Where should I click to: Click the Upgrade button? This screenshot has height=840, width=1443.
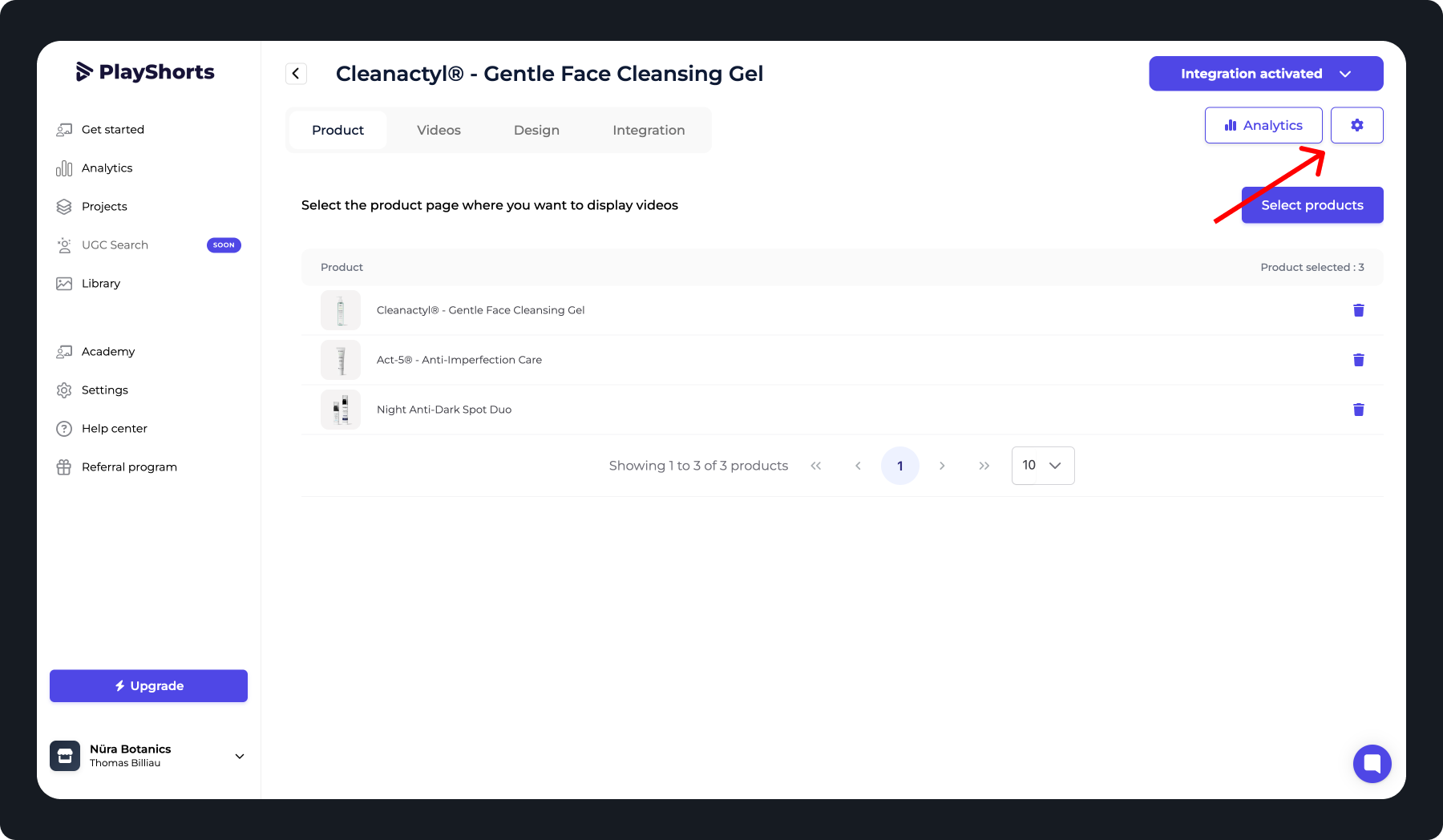(148, 686)
